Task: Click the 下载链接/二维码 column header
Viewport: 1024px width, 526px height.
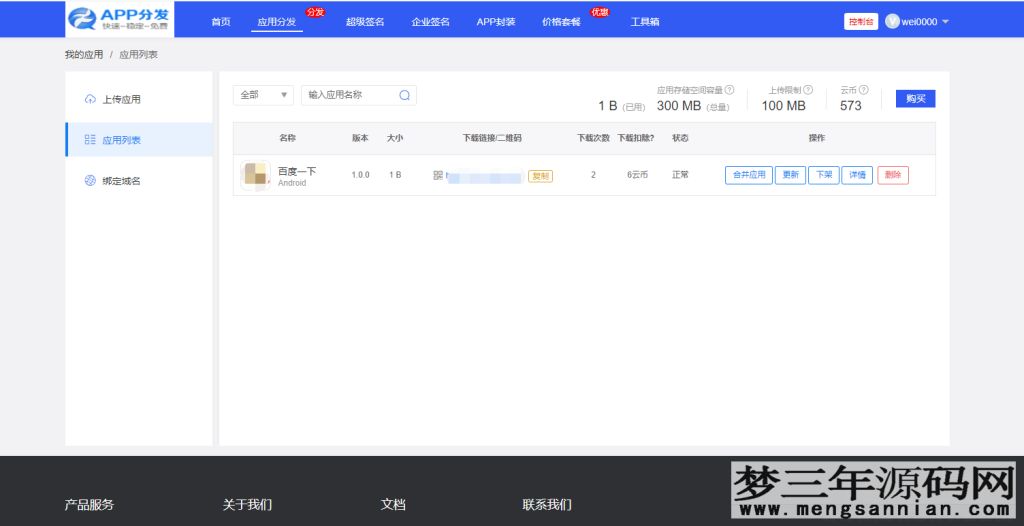Action: (492, 139)
